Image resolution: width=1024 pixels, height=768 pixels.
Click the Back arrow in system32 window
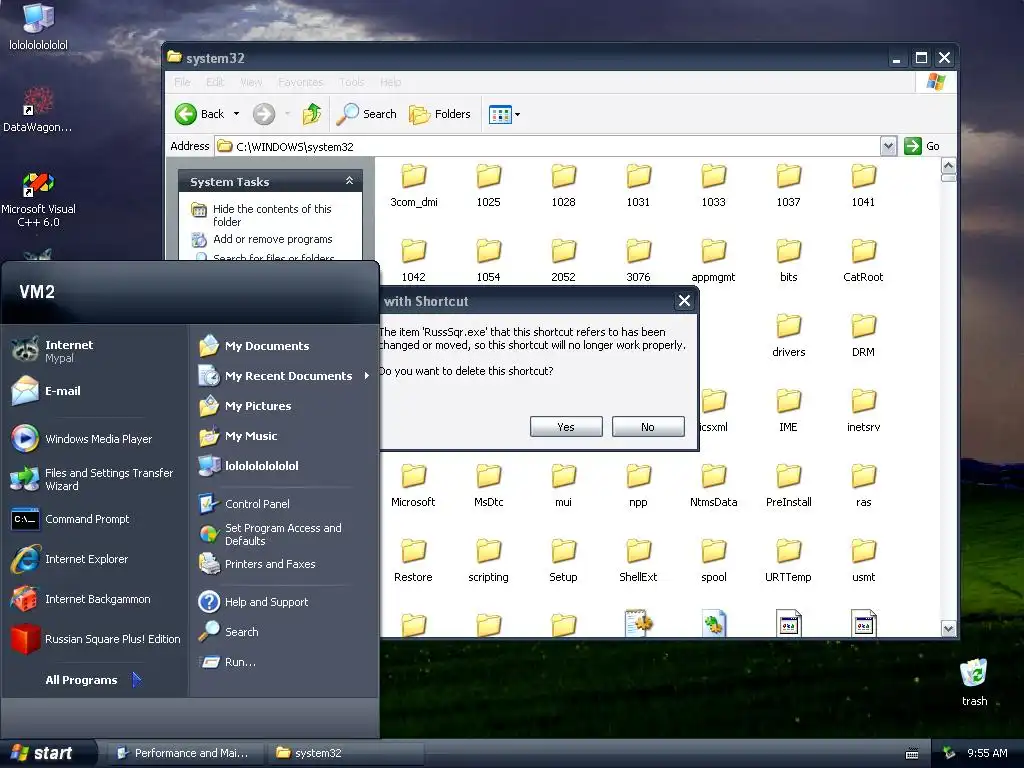coord(186,114)
